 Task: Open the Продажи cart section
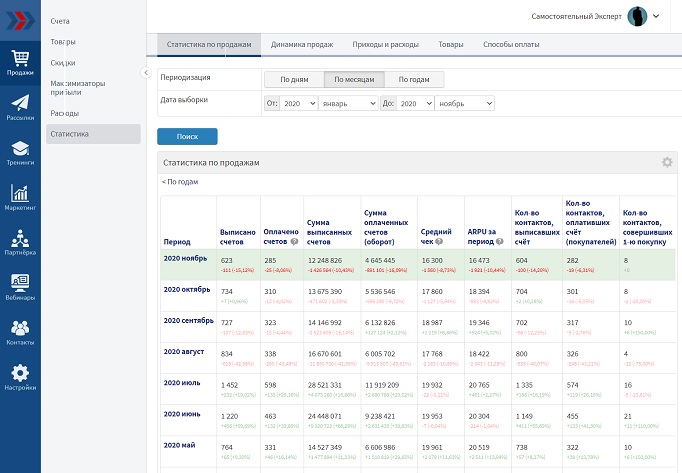click(20, 63)
